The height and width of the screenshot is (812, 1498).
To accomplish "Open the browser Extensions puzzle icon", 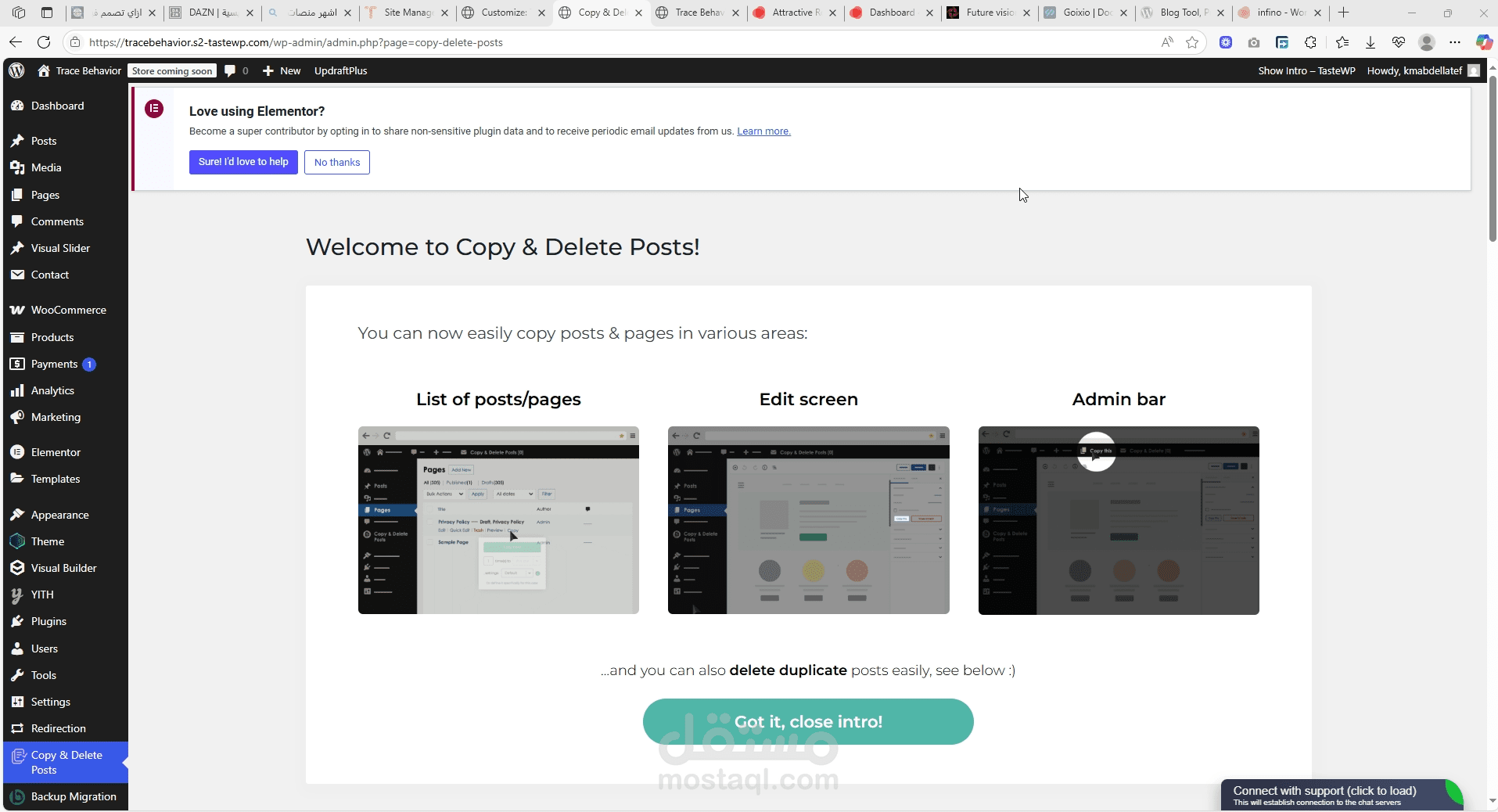I will tap(1310, 42).
